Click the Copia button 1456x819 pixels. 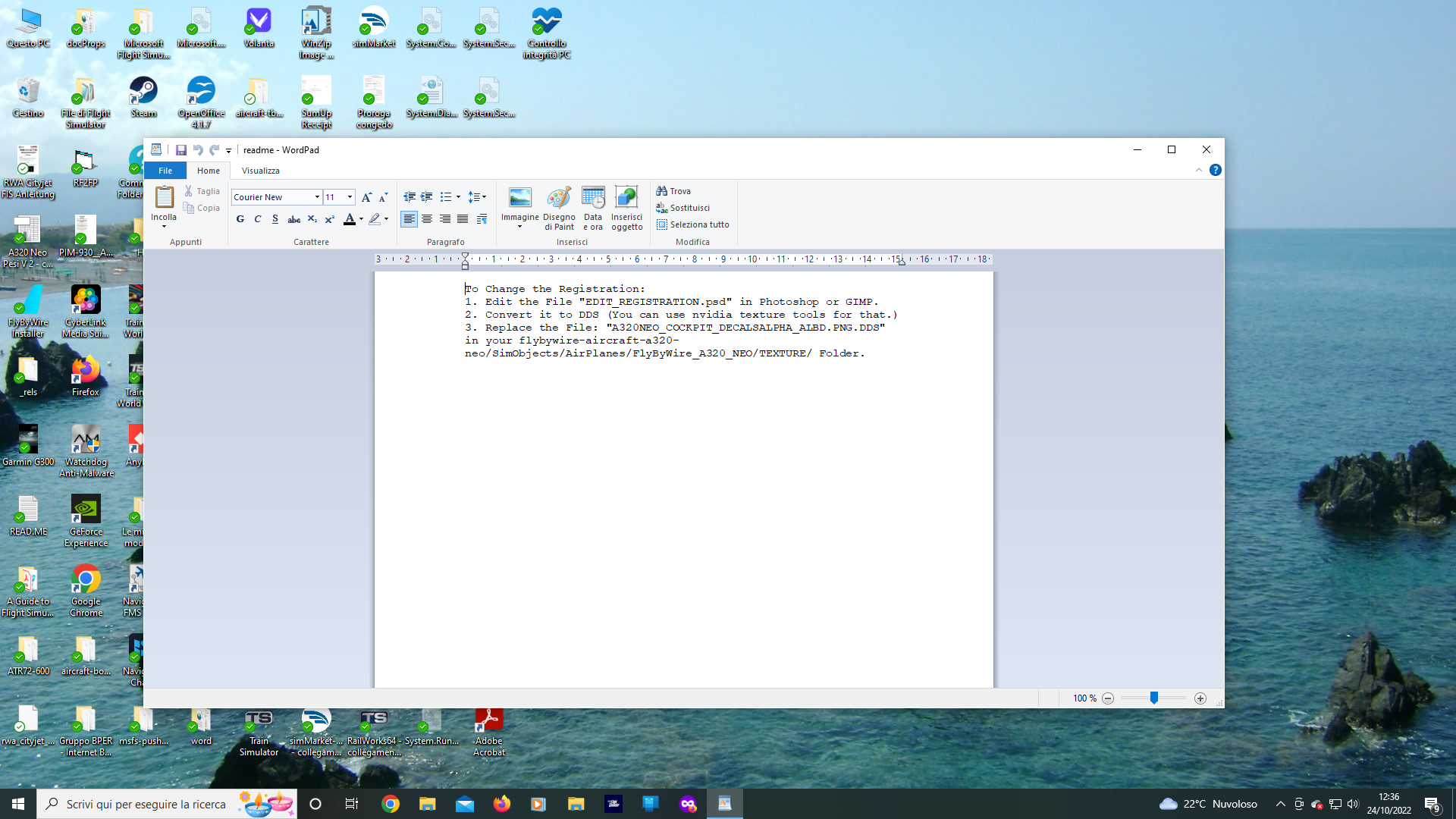[202, 208]
